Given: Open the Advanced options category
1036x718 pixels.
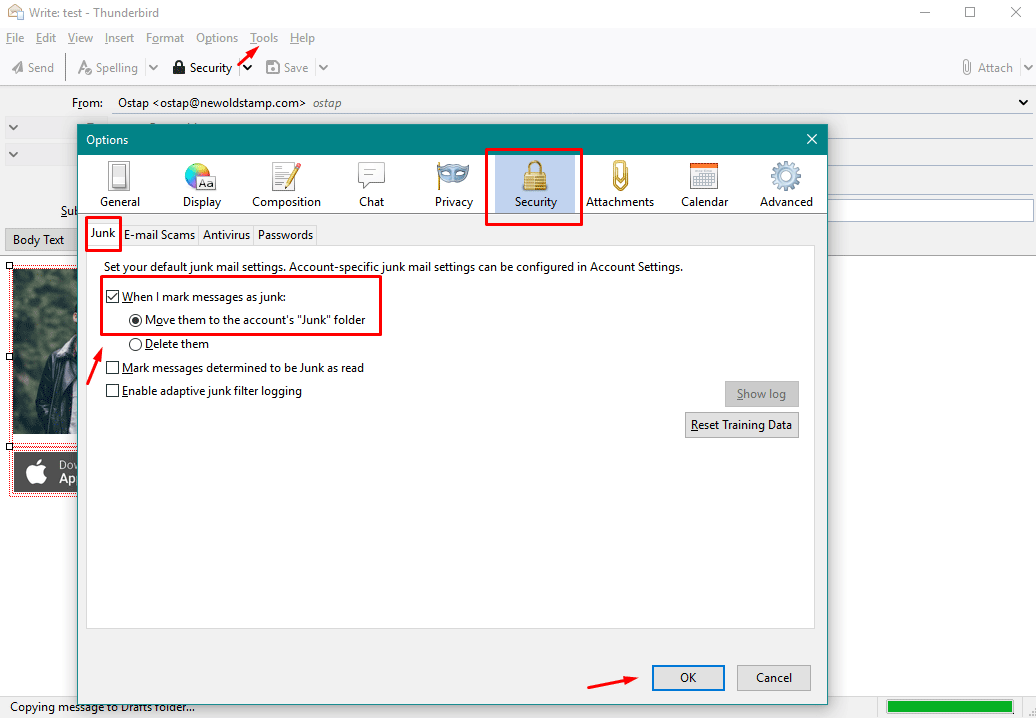Looking at the screenshot, I should click(786, 184).
